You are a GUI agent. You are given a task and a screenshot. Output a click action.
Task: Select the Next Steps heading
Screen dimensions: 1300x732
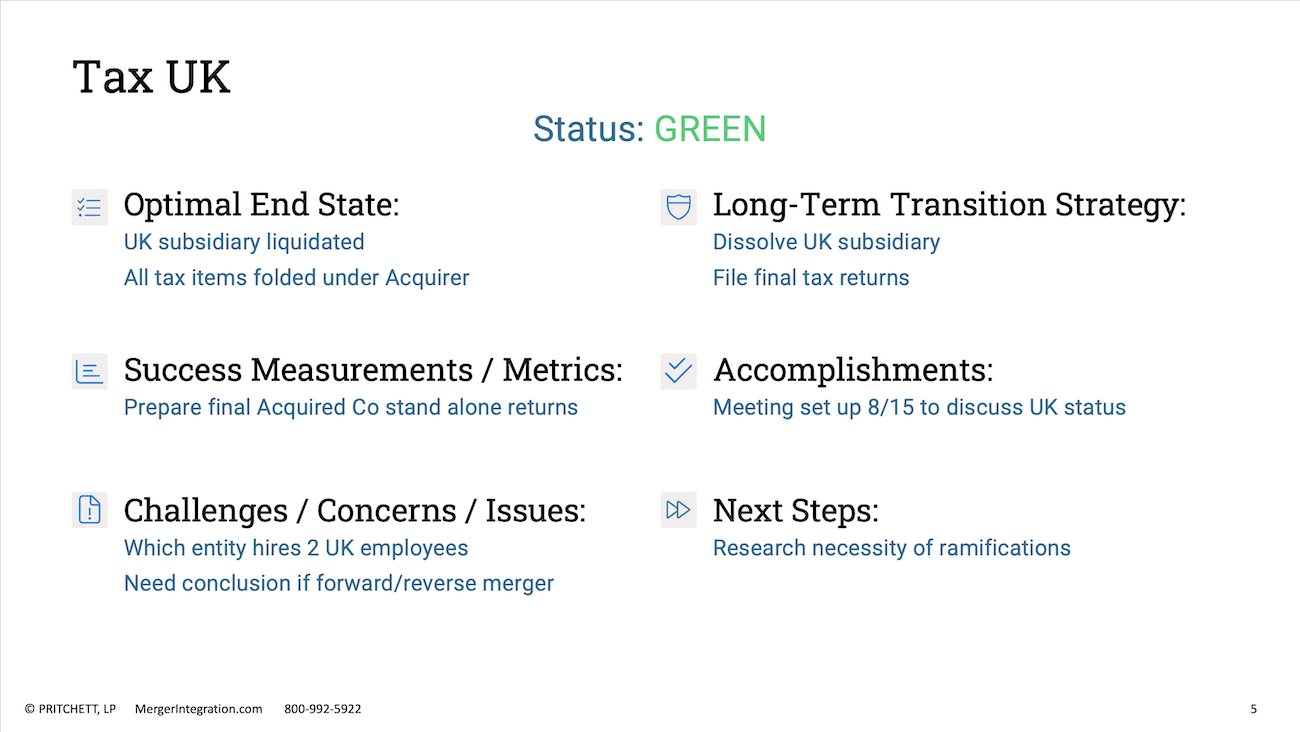tap(796, 510)
